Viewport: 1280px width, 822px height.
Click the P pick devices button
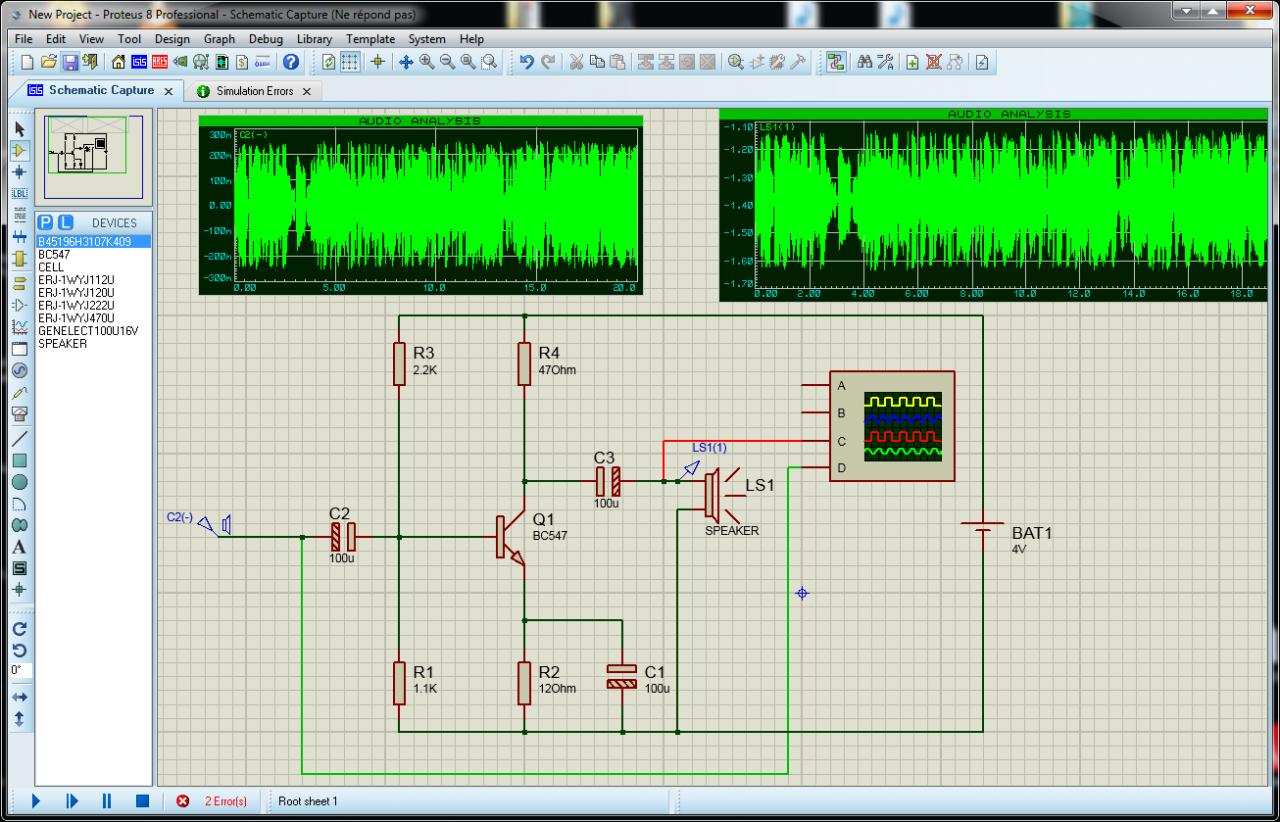[x=46, y=222]
